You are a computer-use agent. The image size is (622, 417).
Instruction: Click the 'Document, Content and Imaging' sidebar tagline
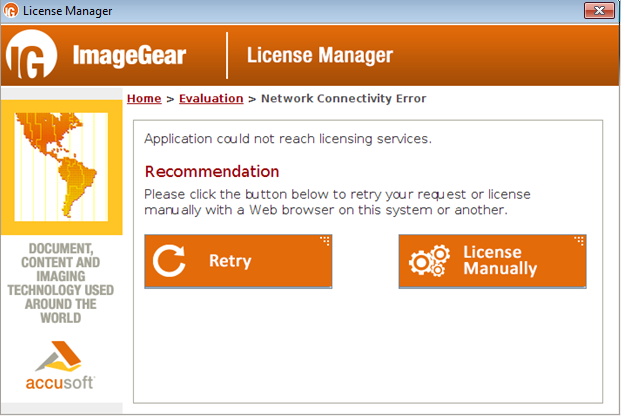click(x=60, y=283)
